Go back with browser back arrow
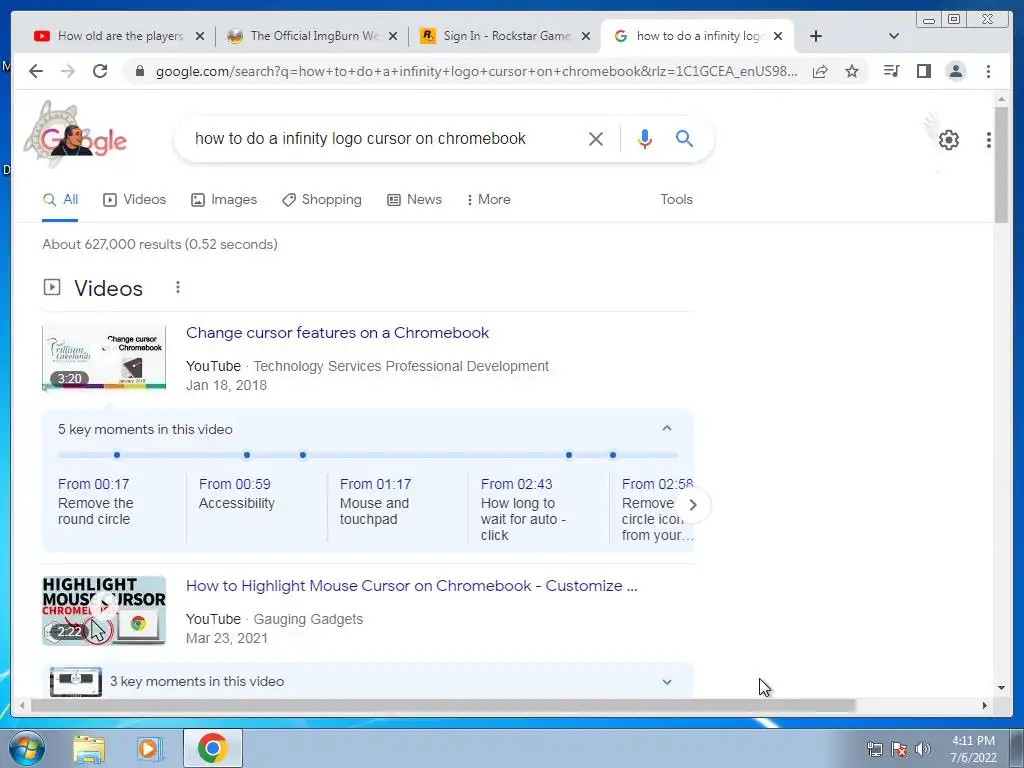Viewport: 1024px width, 768px height. point(36,71)
